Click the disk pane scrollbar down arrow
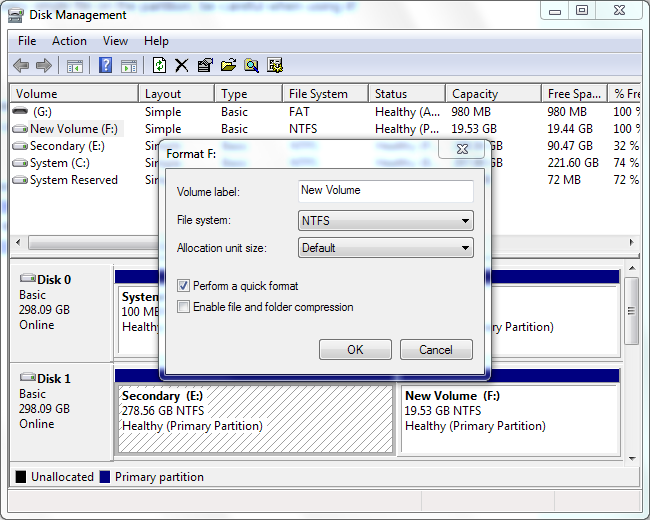Image resolution: width=650 pixels, height=520 pixels. point(632,458)
